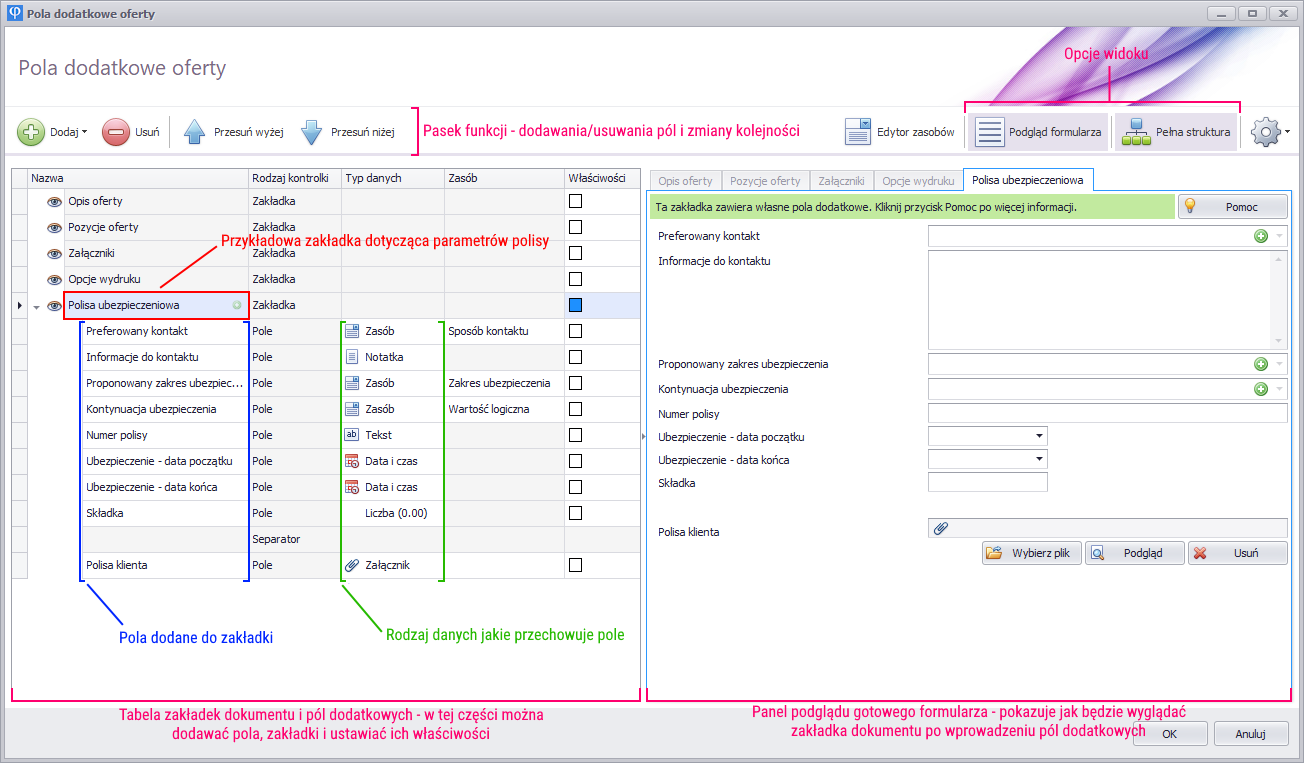Toggle Podgląd formularza view
Viewport: 1304px width, 763px height.
[x=1038, y=132]
